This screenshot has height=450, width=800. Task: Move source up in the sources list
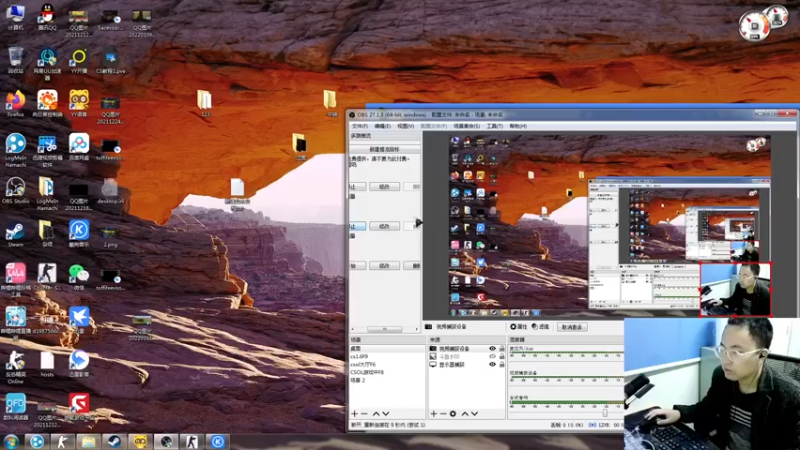pyautogui.click(x=465, y=414)
